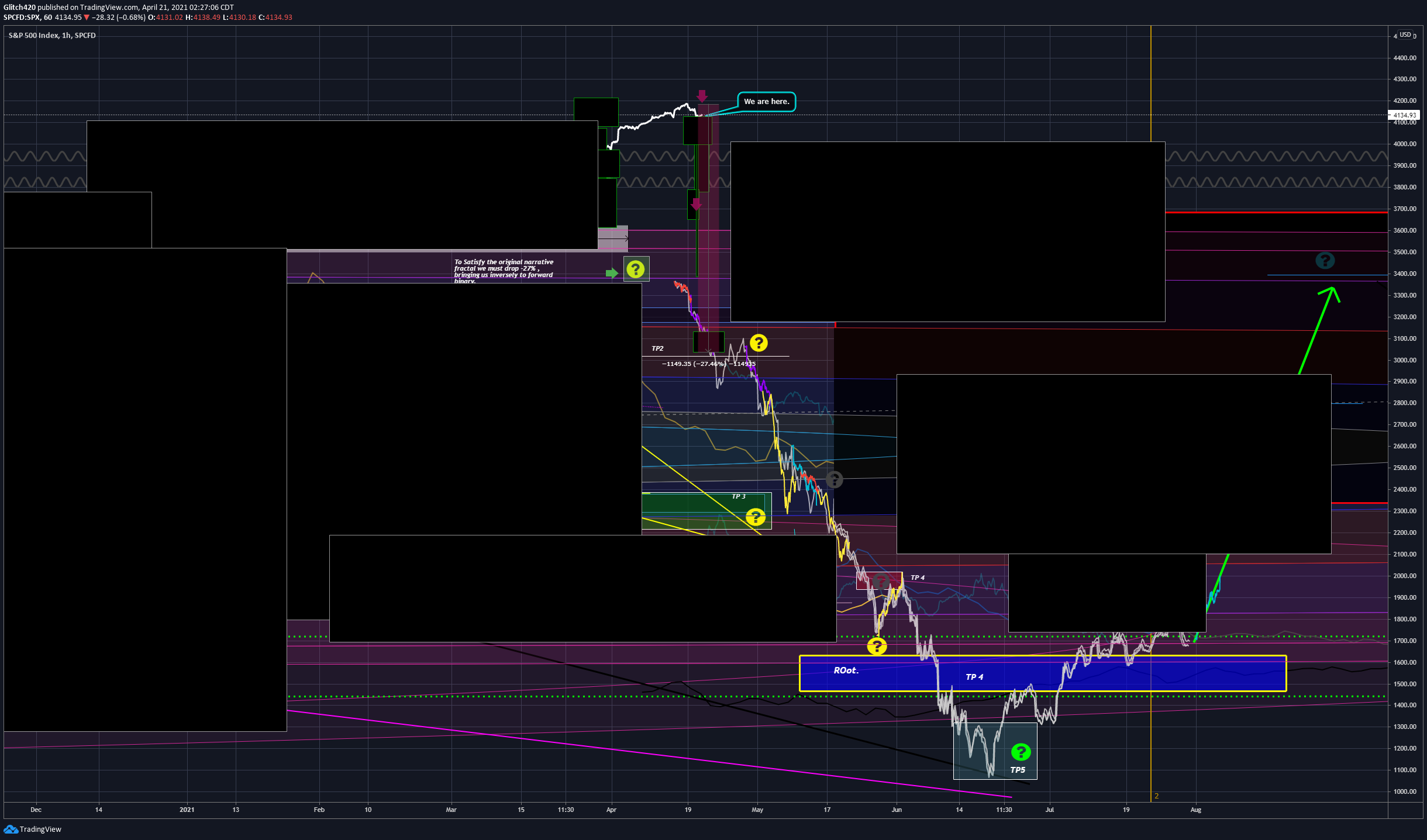Click the 'S&P 500 Index, 1h, SPCFD' title
Screen dimensions: 1427x840
click(x=52, y=36)
